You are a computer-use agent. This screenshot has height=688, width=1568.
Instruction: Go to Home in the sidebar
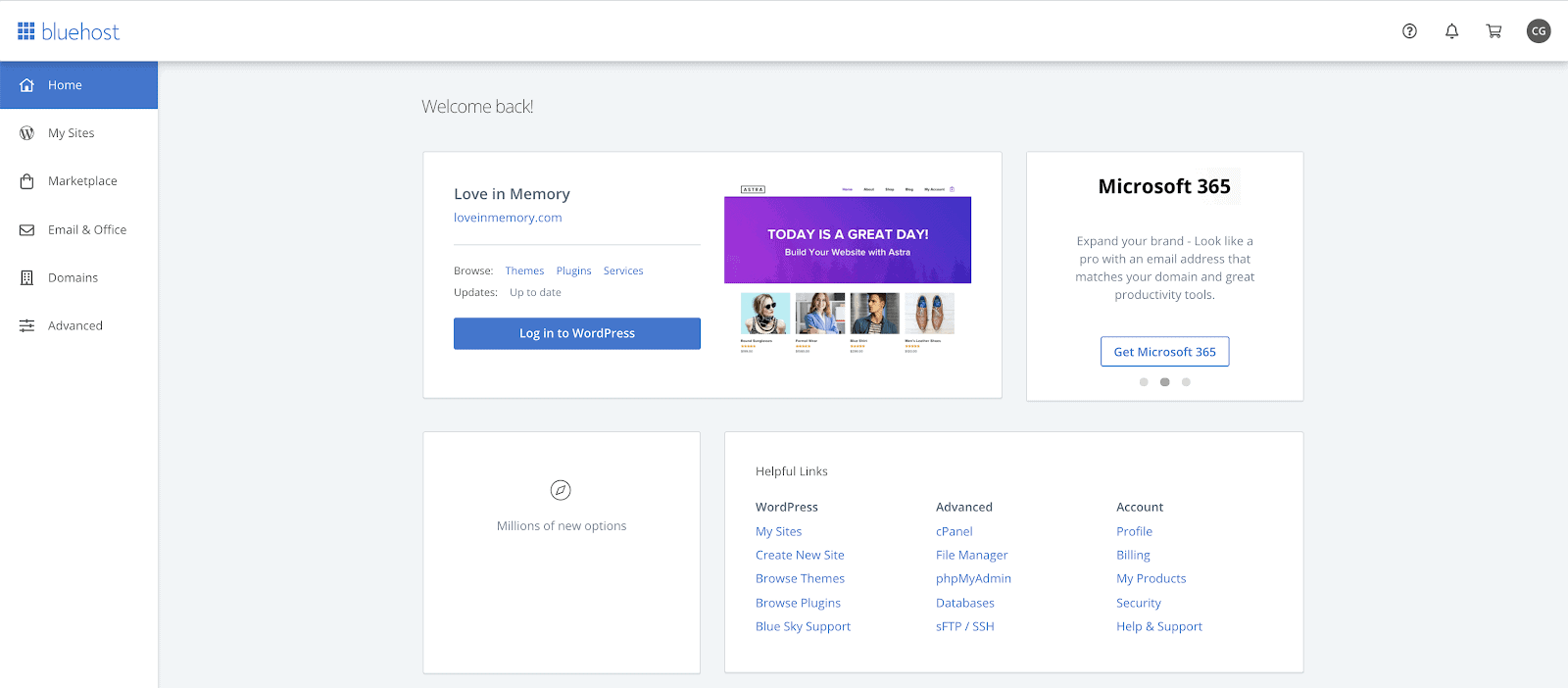78,85
